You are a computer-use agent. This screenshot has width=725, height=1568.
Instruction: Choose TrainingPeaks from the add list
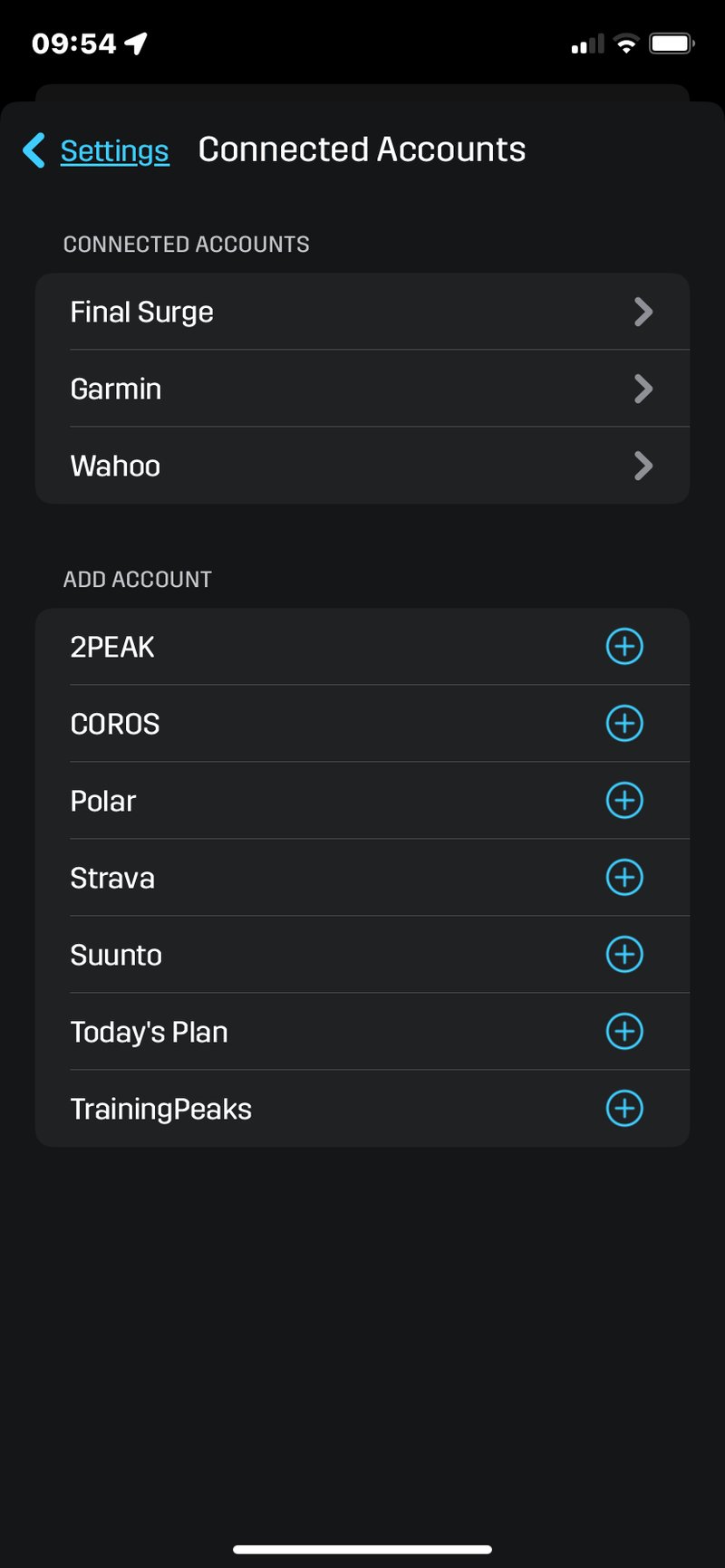161,1109
